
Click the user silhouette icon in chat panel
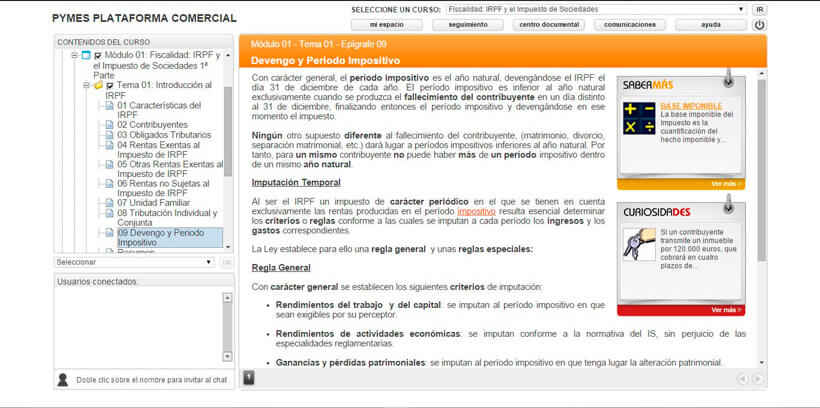pos(62,380)
